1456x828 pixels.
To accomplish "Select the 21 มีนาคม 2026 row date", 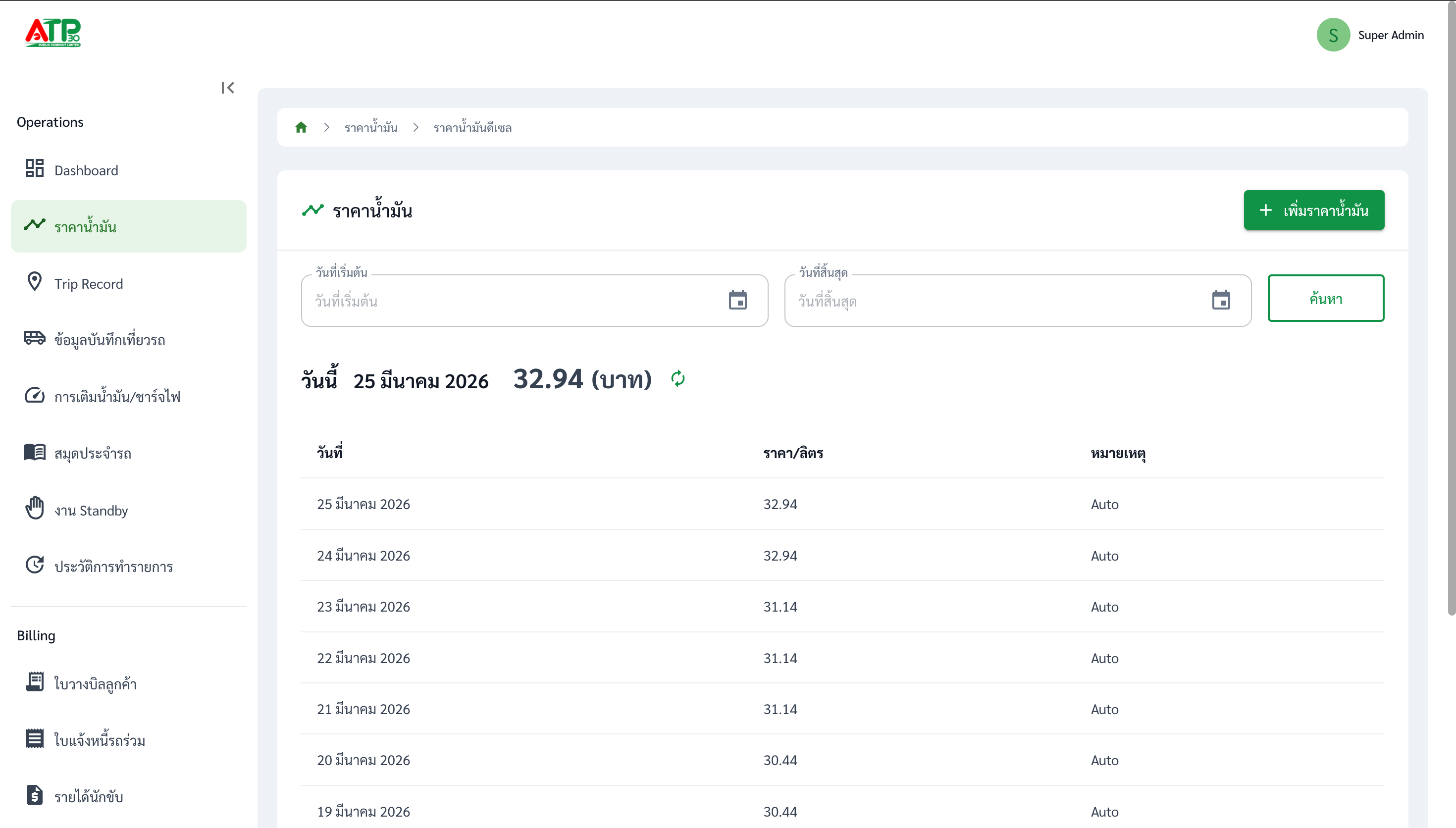I will (364, 709).
